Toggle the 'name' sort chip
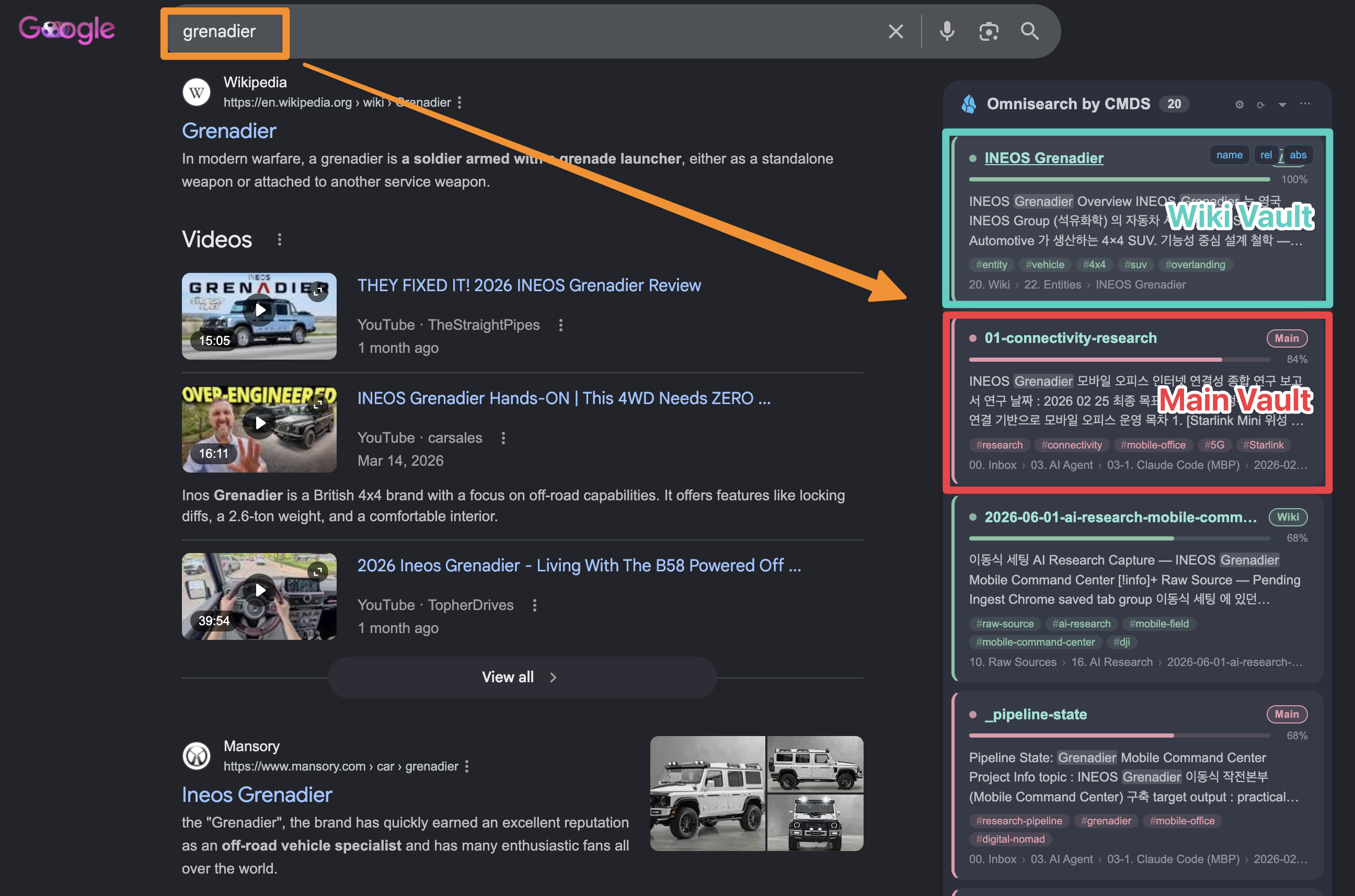The image size is (1355, 896). click(x=1229, y=155)
